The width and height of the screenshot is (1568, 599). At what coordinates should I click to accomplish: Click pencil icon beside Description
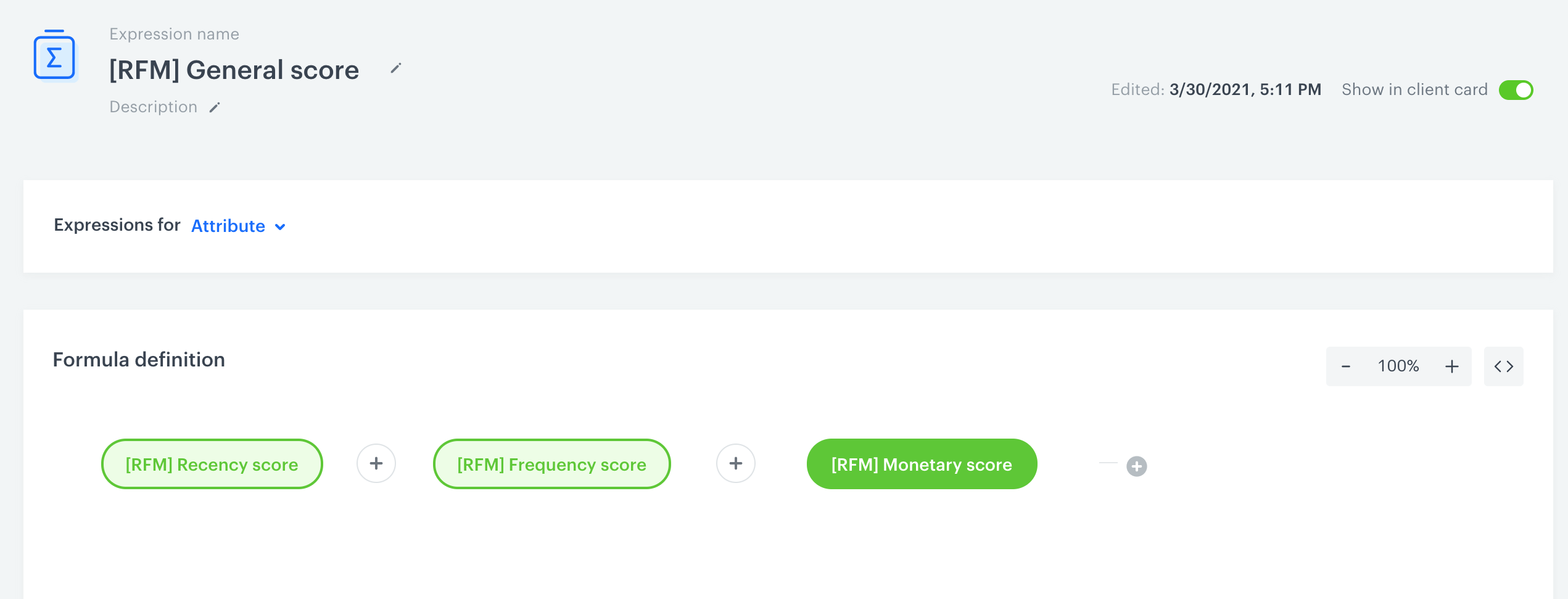point(215,108)
